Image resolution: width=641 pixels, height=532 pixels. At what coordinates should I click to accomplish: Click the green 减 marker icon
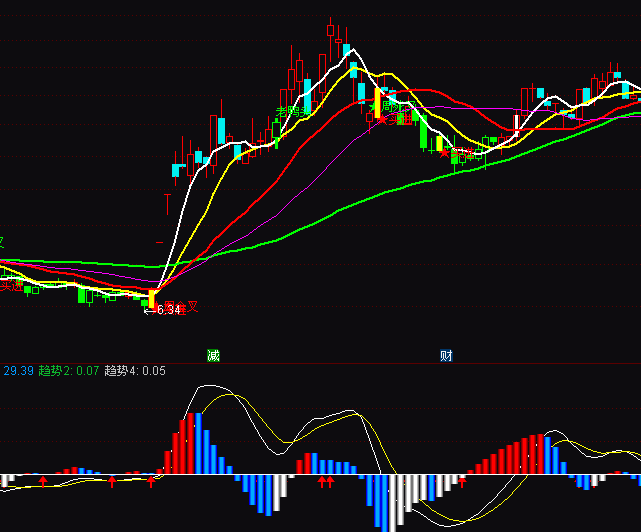pos(213,355)
